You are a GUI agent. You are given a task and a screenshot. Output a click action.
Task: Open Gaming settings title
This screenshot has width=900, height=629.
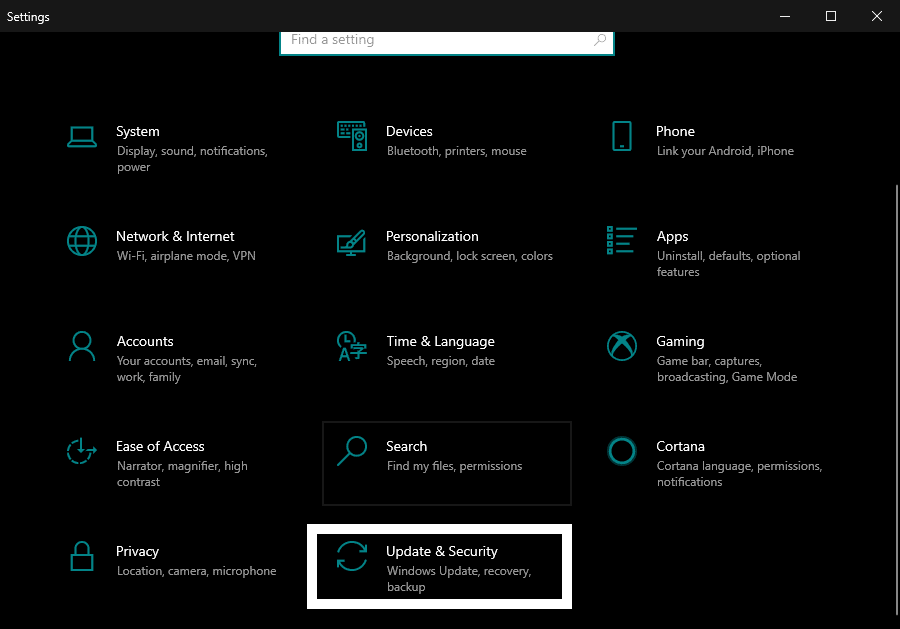pyautogui.click(x=680, y=341)
